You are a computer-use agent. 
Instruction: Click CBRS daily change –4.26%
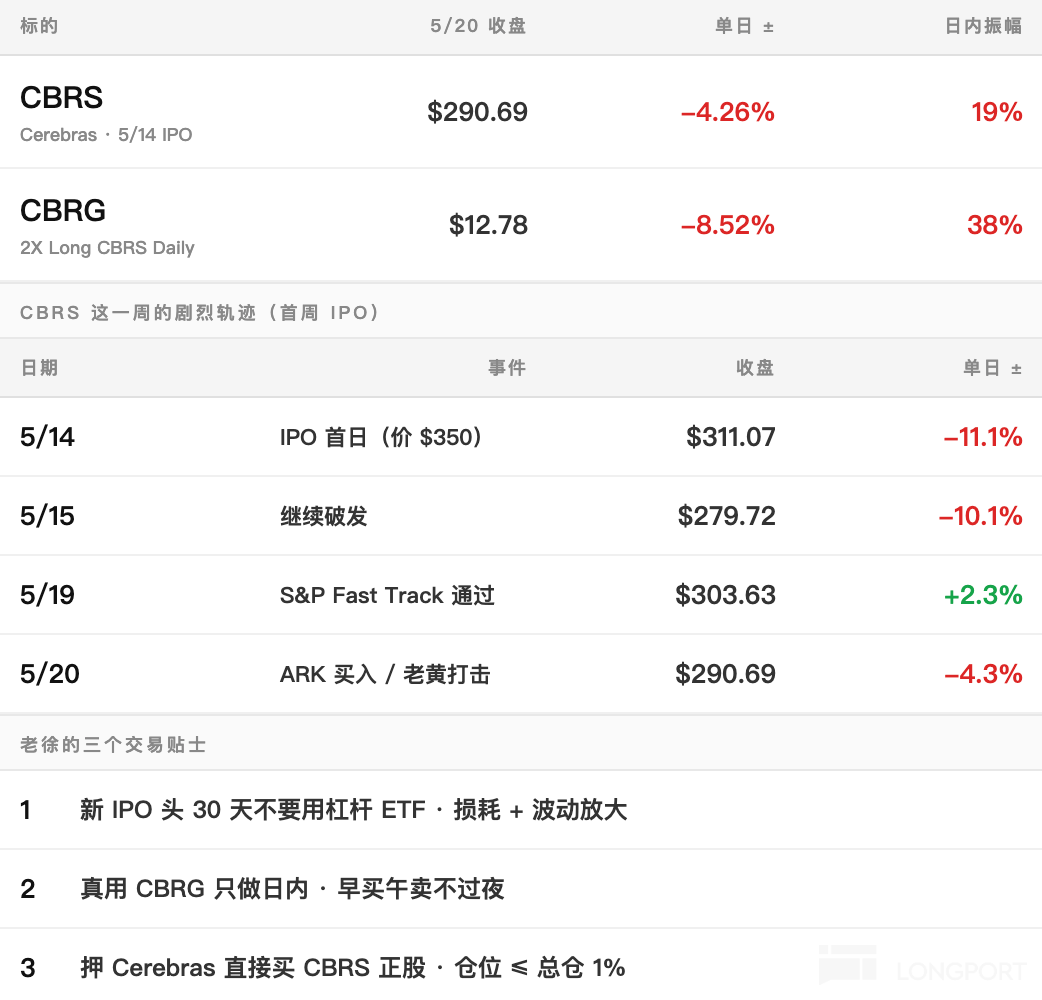click(728, 112)
